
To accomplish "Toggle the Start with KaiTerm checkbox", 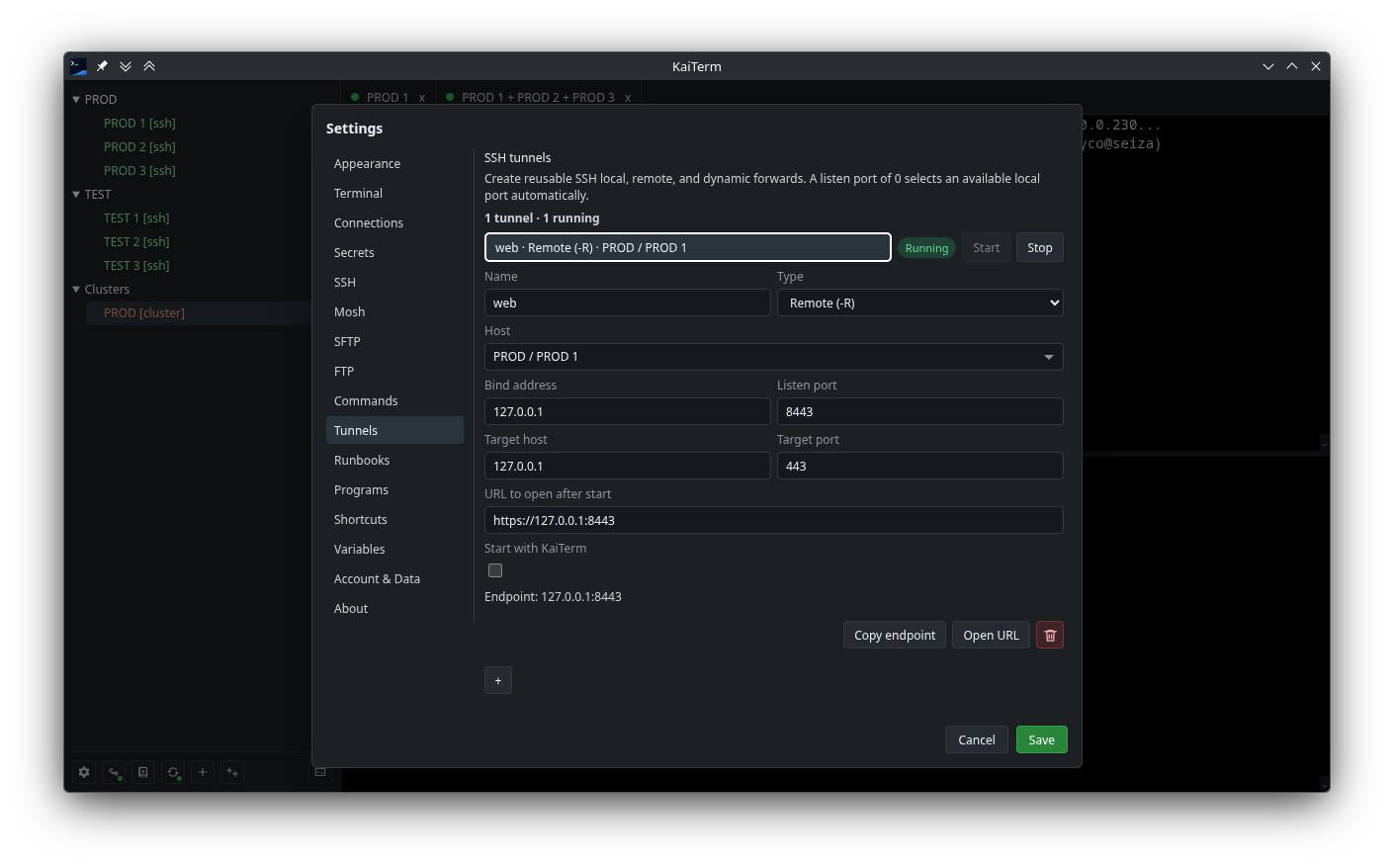I will coord(495,570).
